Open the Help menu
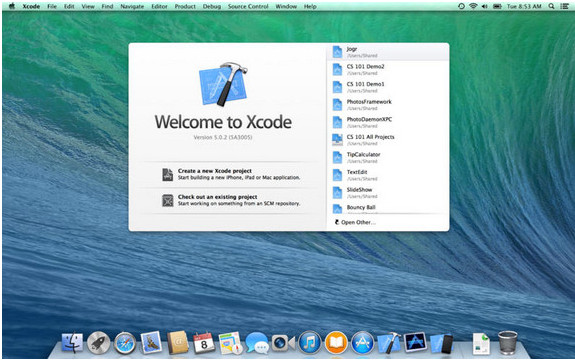The image size is (575, 360). click(x=310, y=6)
